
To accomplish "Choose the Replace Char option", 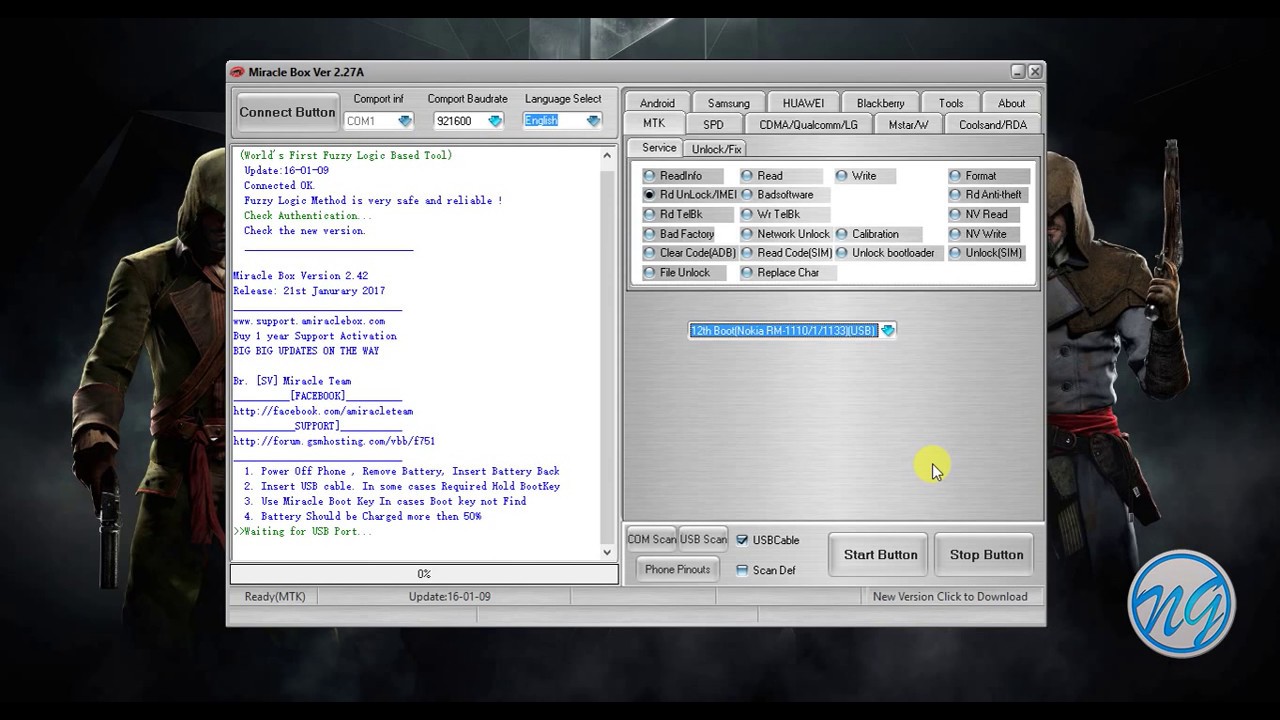I will (x=747, y=272).
